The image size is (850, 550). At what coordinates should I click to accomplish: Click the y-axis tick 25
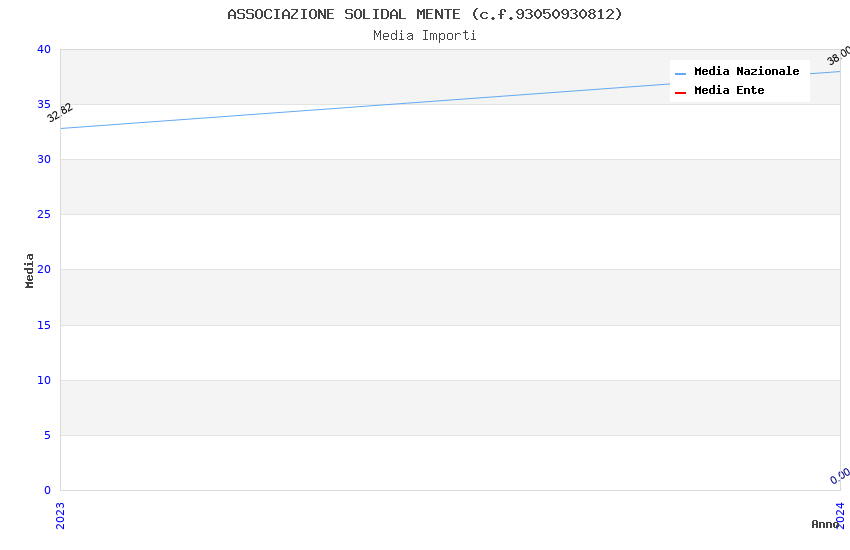44,215
